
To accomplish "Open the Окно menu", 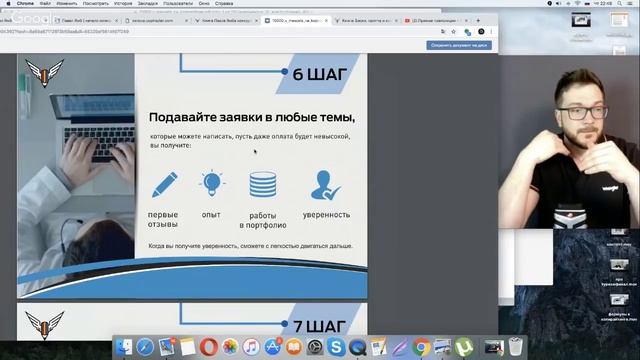I will tap(204, 3).
